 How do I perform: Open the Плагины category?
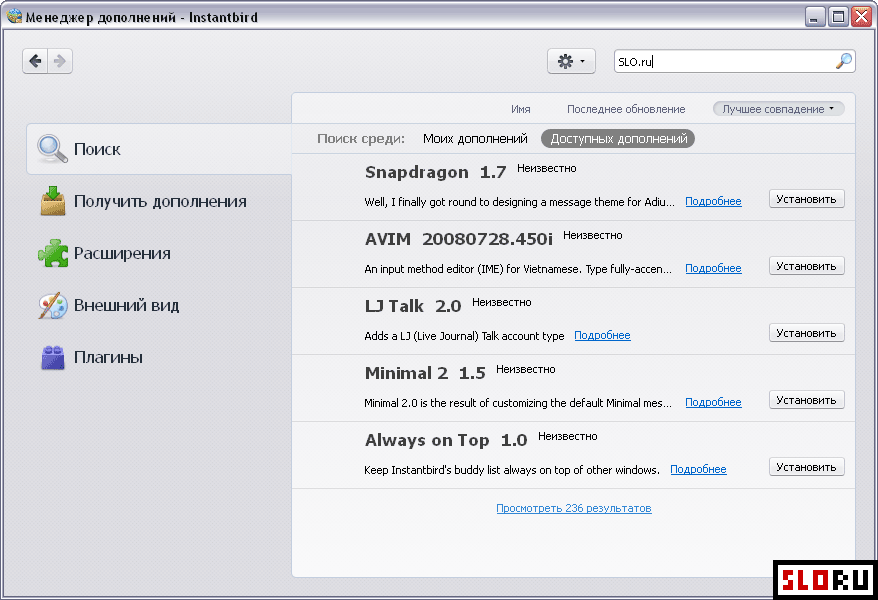pyautogui.click(x=159, y=357)
